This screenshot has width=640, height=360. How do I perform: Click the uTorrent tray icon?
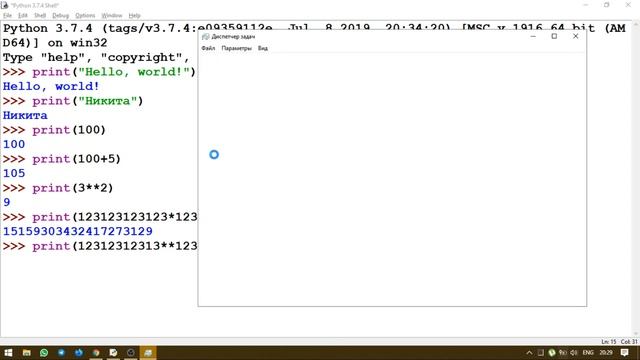click(552, 353)
